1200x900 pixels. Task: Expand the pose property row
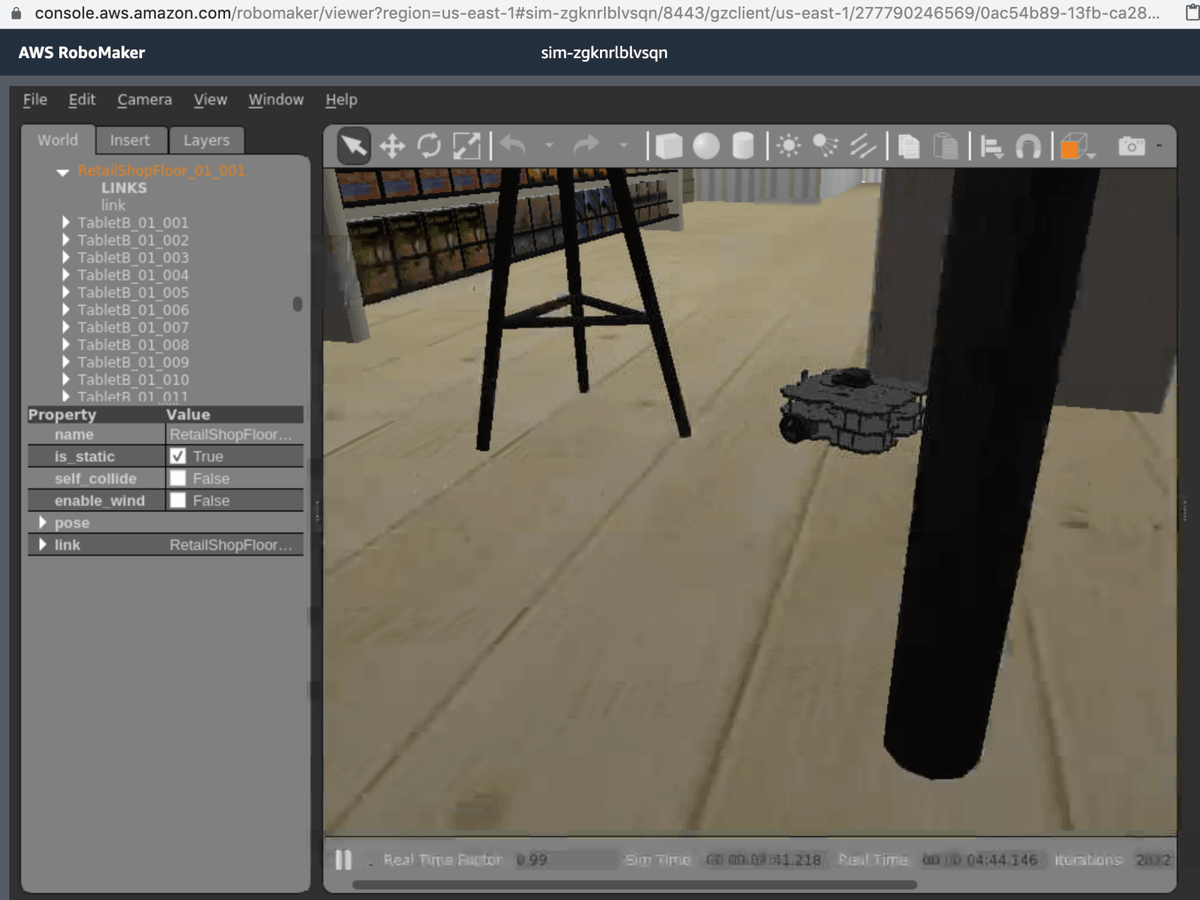click(43, 522)
